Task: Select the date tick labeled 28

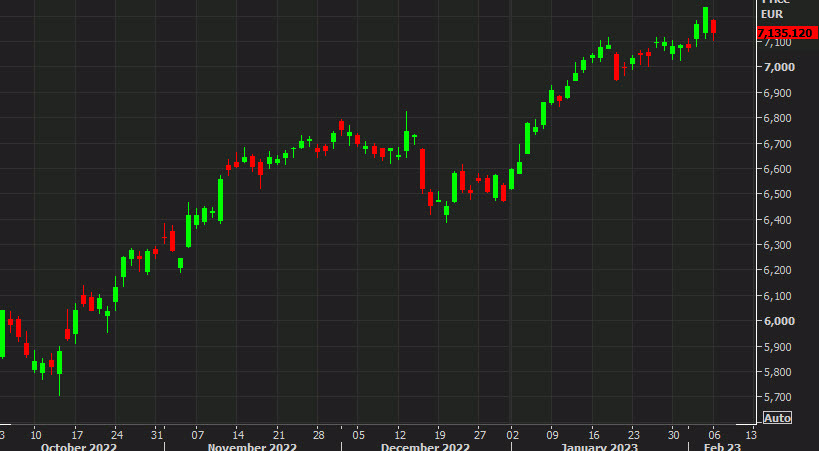Action: click(x=319, y=435)
